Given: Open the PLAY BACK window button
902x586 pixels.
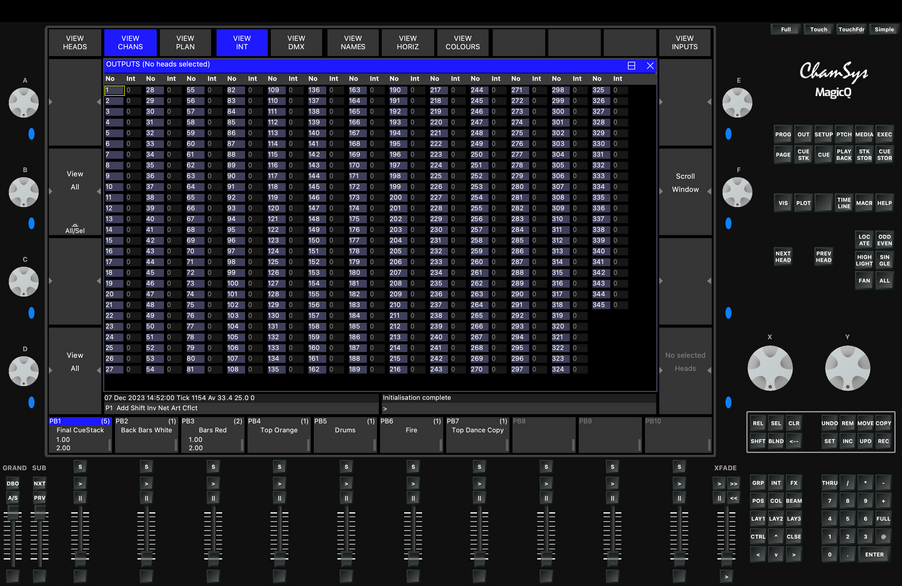Looking at the screenshot, I should 844,155.
